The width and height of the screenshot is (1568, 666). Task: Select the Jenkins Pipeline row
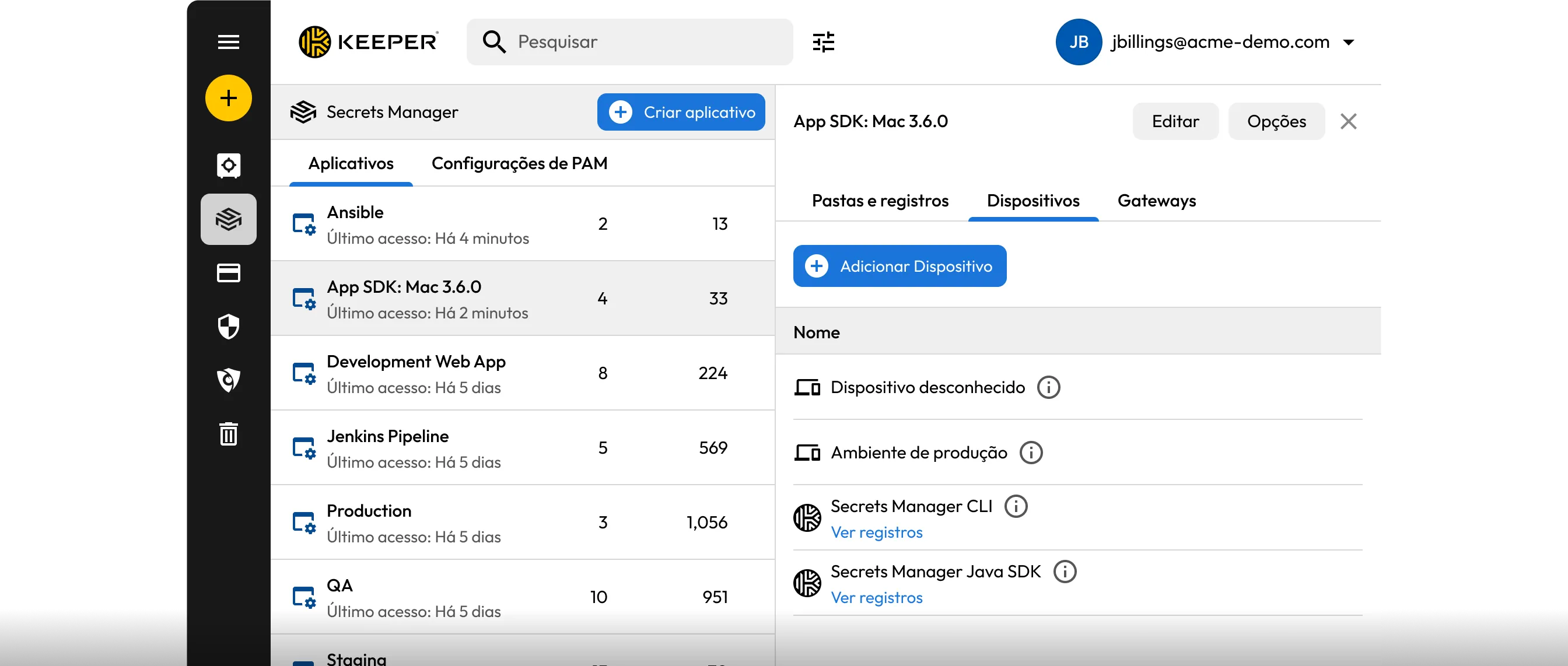[523, 448]
